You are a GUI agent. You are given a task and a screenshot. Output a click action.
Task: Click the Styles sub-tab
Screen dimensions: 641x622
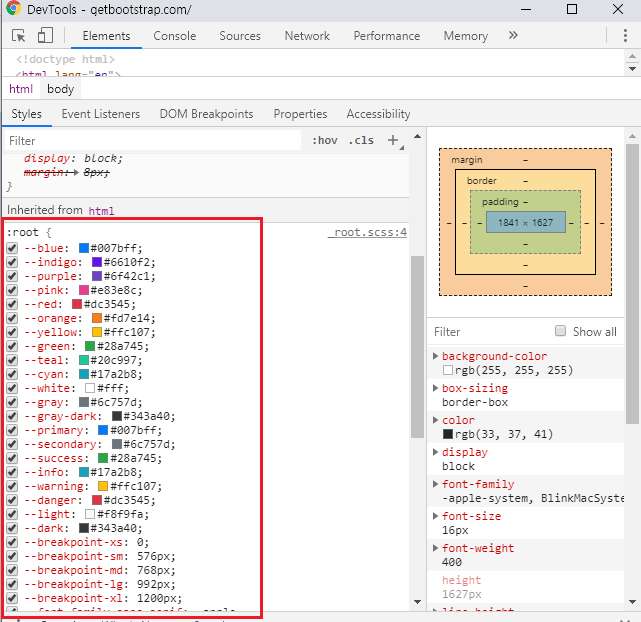coord(26,114)
